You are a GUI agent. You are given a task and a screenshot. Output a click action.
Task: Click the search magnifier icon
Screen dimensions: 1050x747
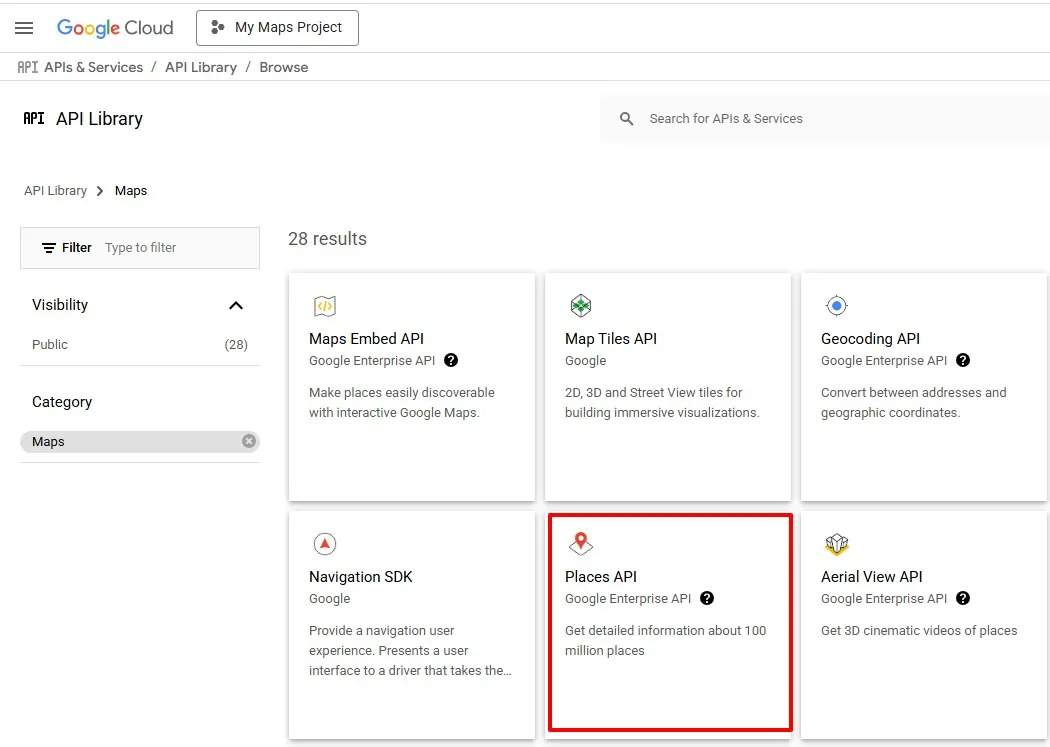point(627,119)
